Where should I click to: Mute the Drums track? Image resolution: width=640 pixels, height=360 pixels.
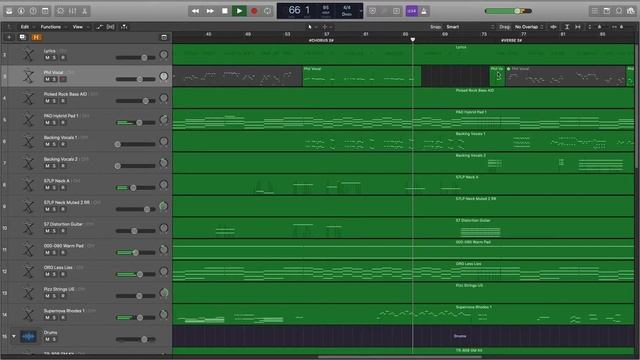pyautogui.click(x=47, y=339)
